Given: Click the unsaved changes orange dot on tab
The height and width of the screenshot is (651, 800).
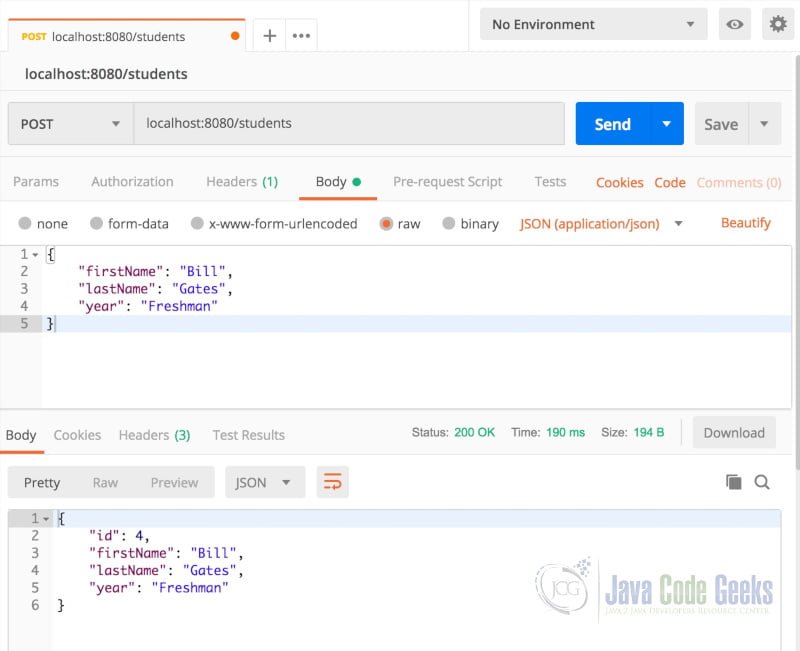Looking at the screenshot, I should pos(235,36).
